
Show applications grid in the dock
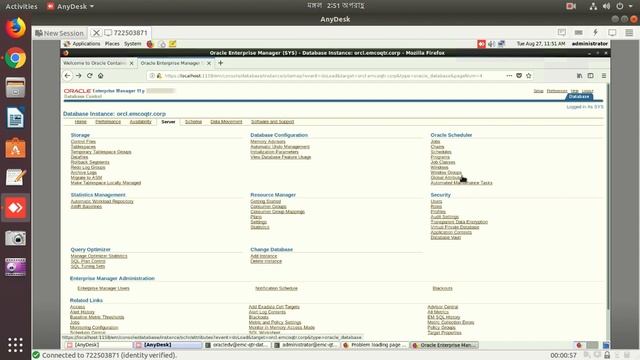[16, 345]
